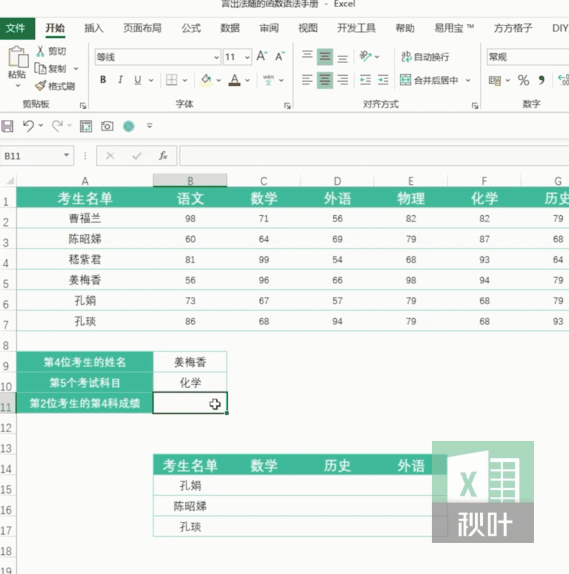Apply the red font color A
569x574 pixels.
235,80
